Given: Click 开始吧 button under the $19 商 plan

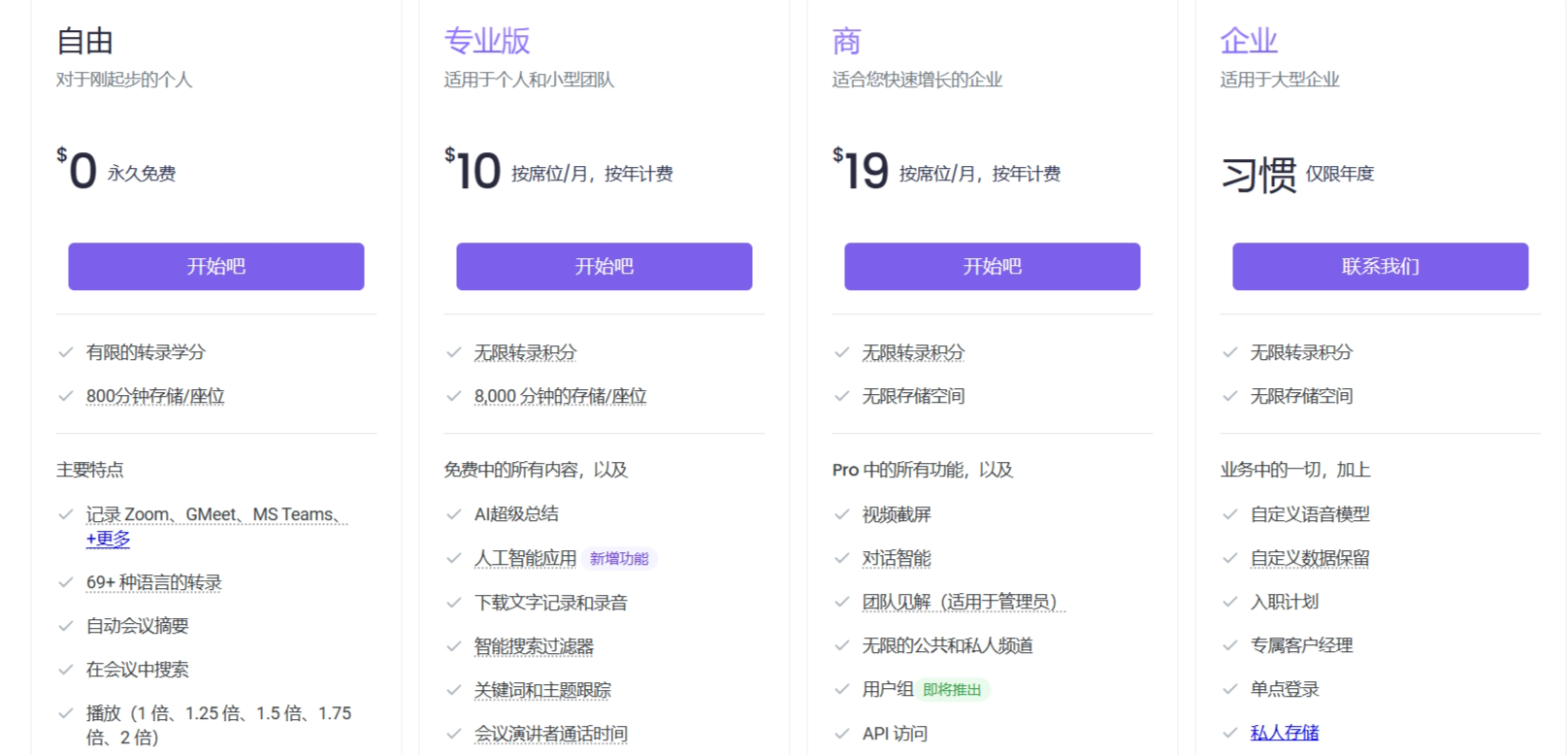Looking at the screenshot, I should pyautogui.click(x=992, y=267).
